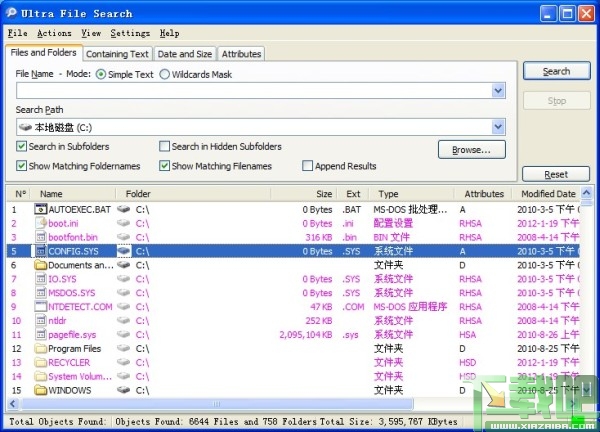This screenshot has height=432, width=600.
Task: Click drive icon in WINDOWS row
Action: (x=124, y=390)
